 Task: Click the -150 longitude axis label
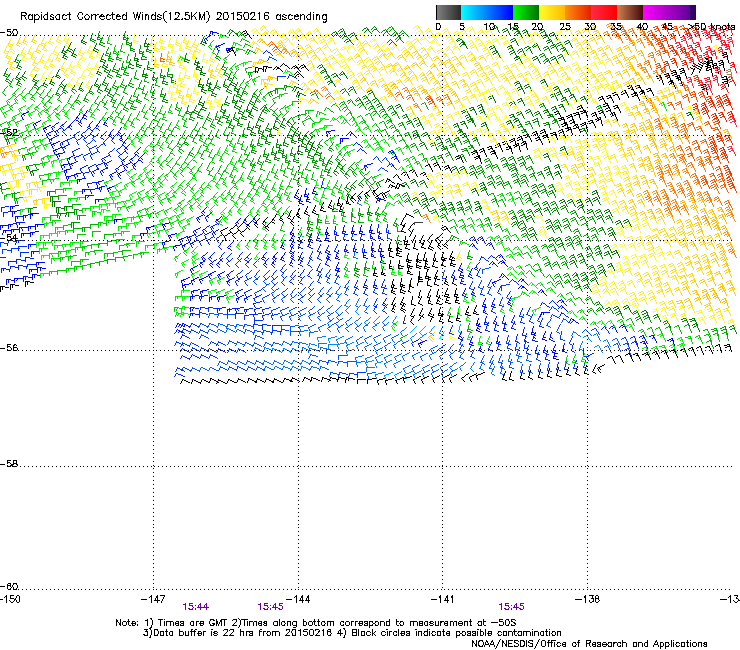(10, 599)
